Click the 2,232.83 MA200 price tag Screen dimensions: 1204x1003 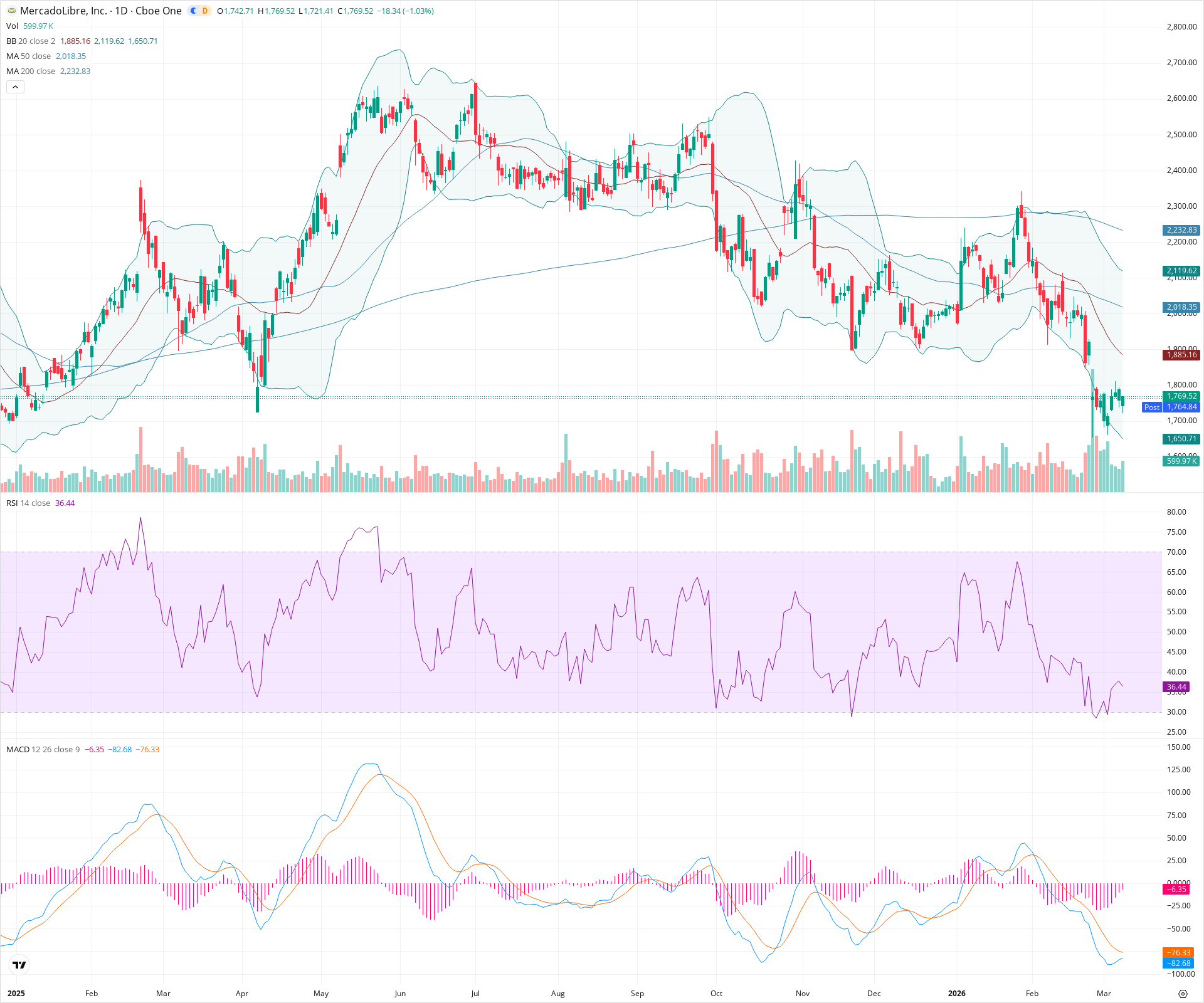1181,230
